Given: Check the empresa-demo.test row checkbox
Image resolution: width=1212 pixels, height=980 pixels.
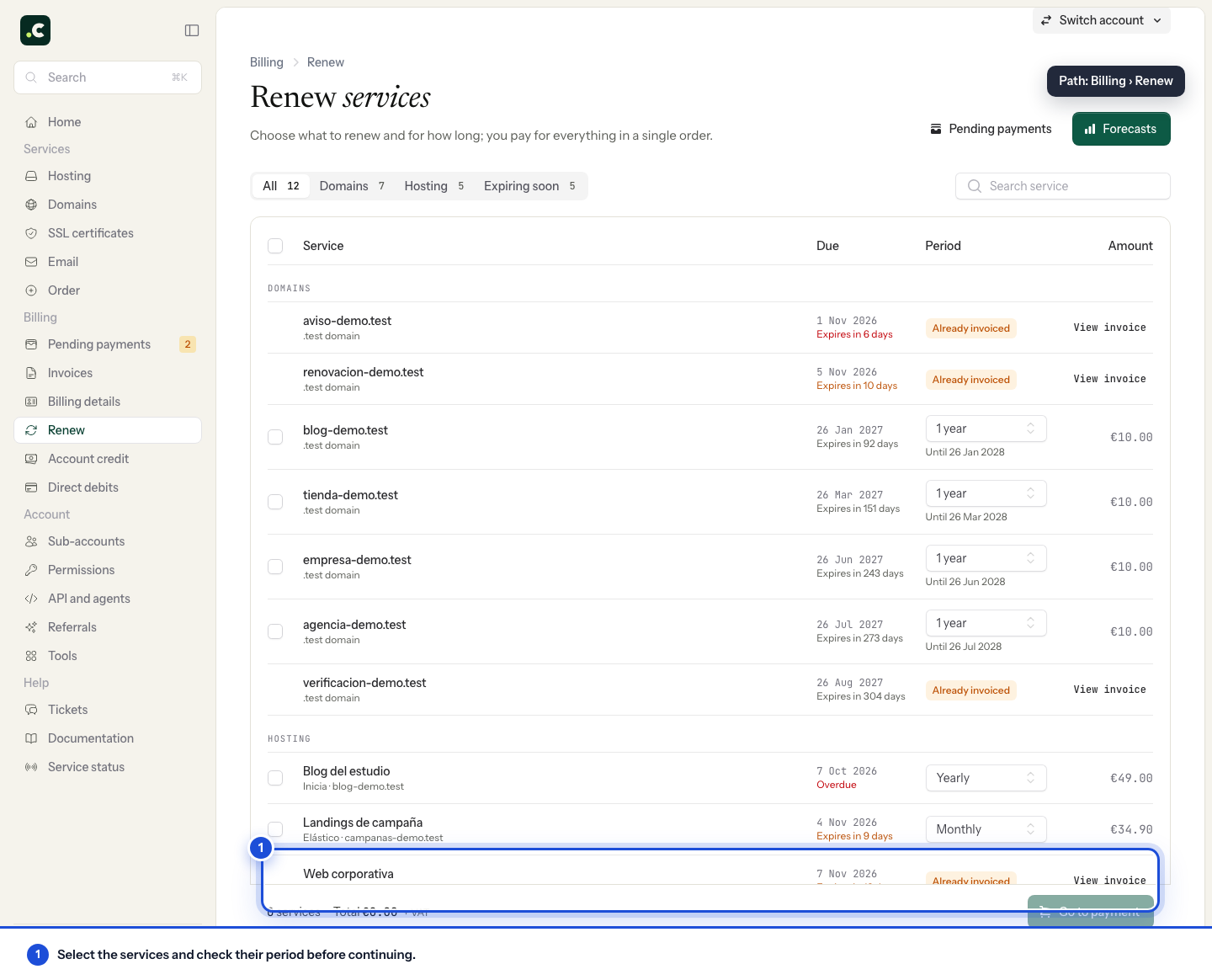Looking at the screenshot, I should pos(275,567).
